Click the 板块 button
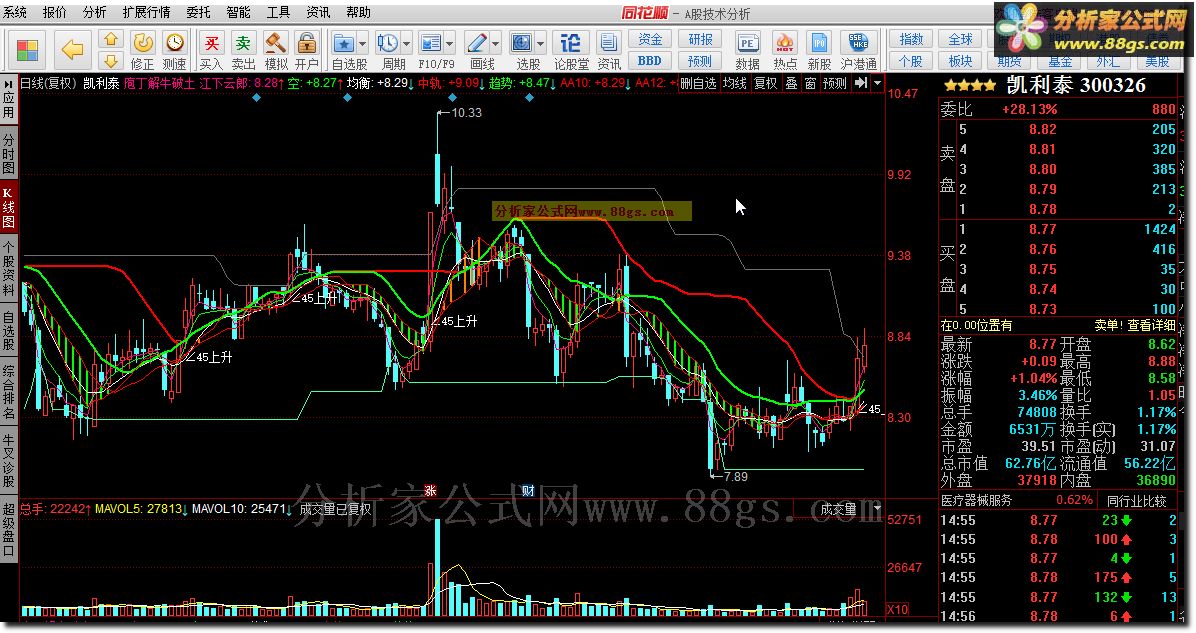1196x633 pixels. pos(960,61)
